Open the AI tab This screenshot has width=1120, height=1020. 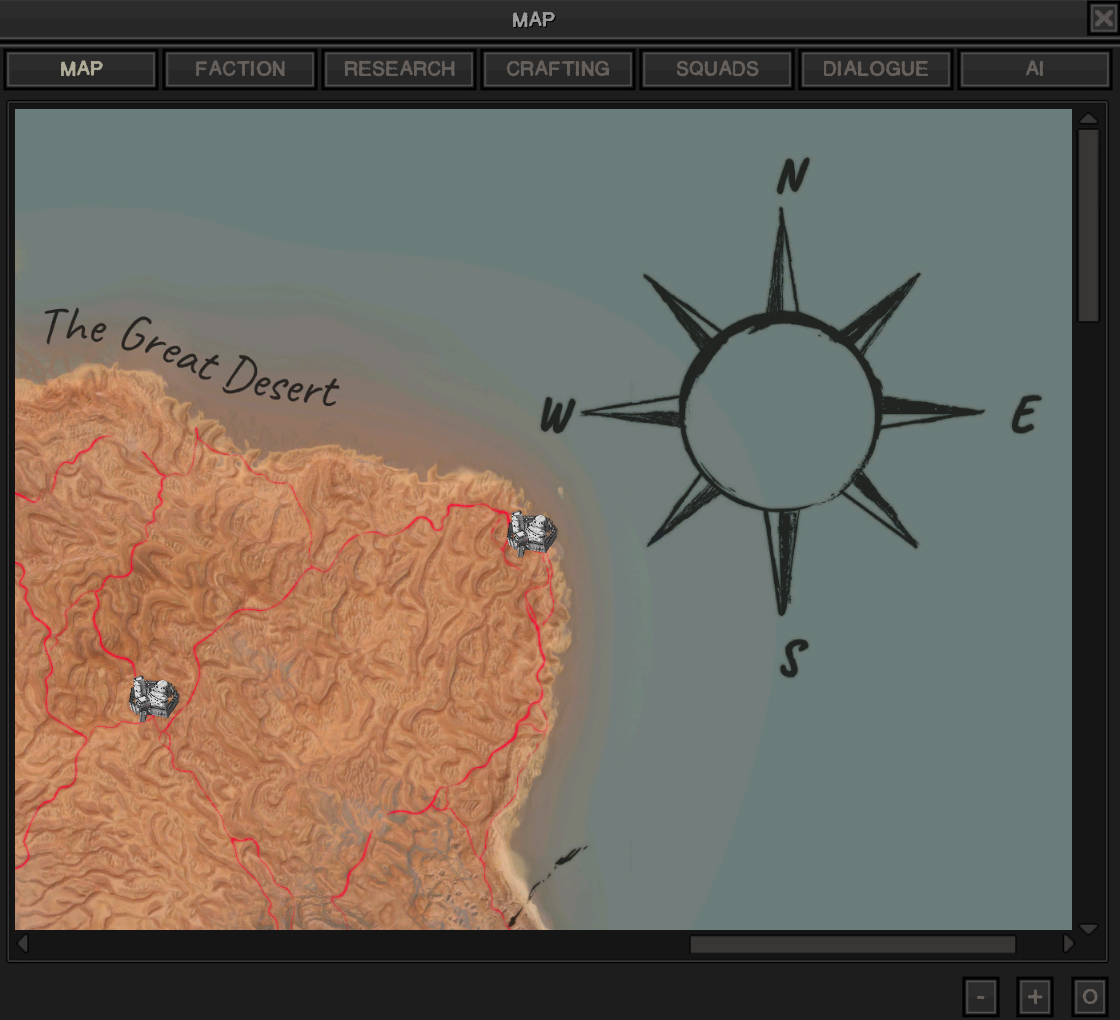(1035, 69)
